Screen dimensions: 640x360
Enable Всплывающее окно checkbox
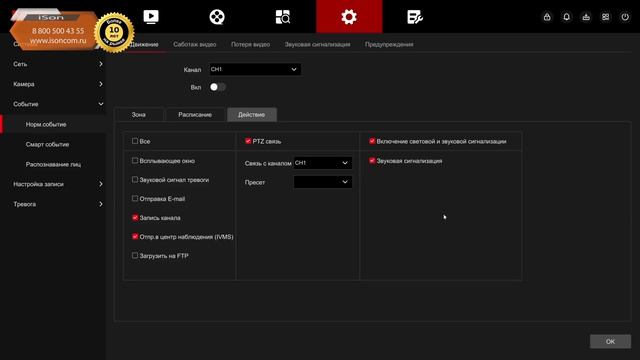coord(135,160)
